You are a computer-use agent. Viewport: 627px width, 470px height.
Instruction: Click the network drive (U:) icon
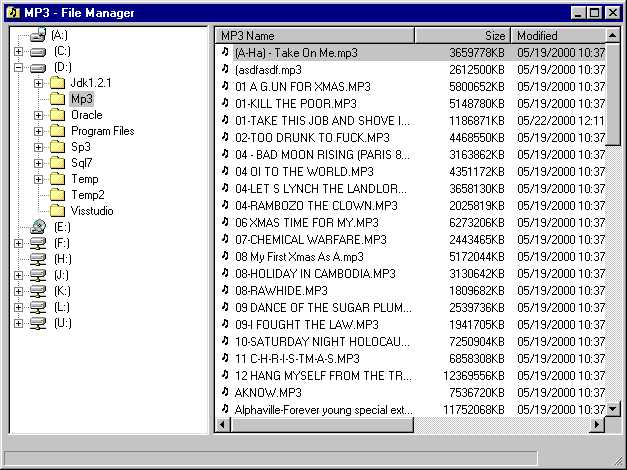pos(37,323)
